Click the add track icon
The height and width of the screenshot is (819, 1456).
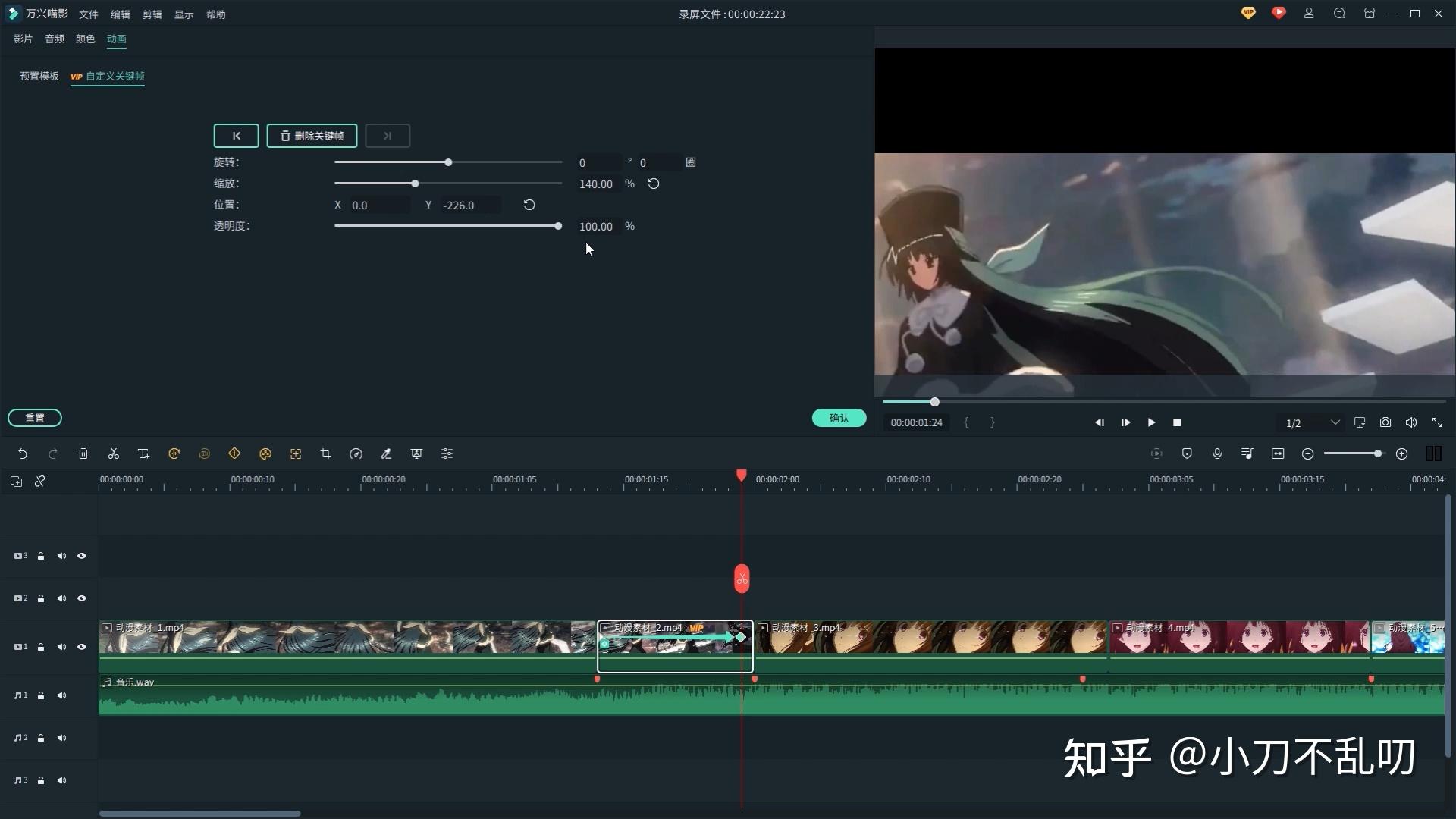16,482
